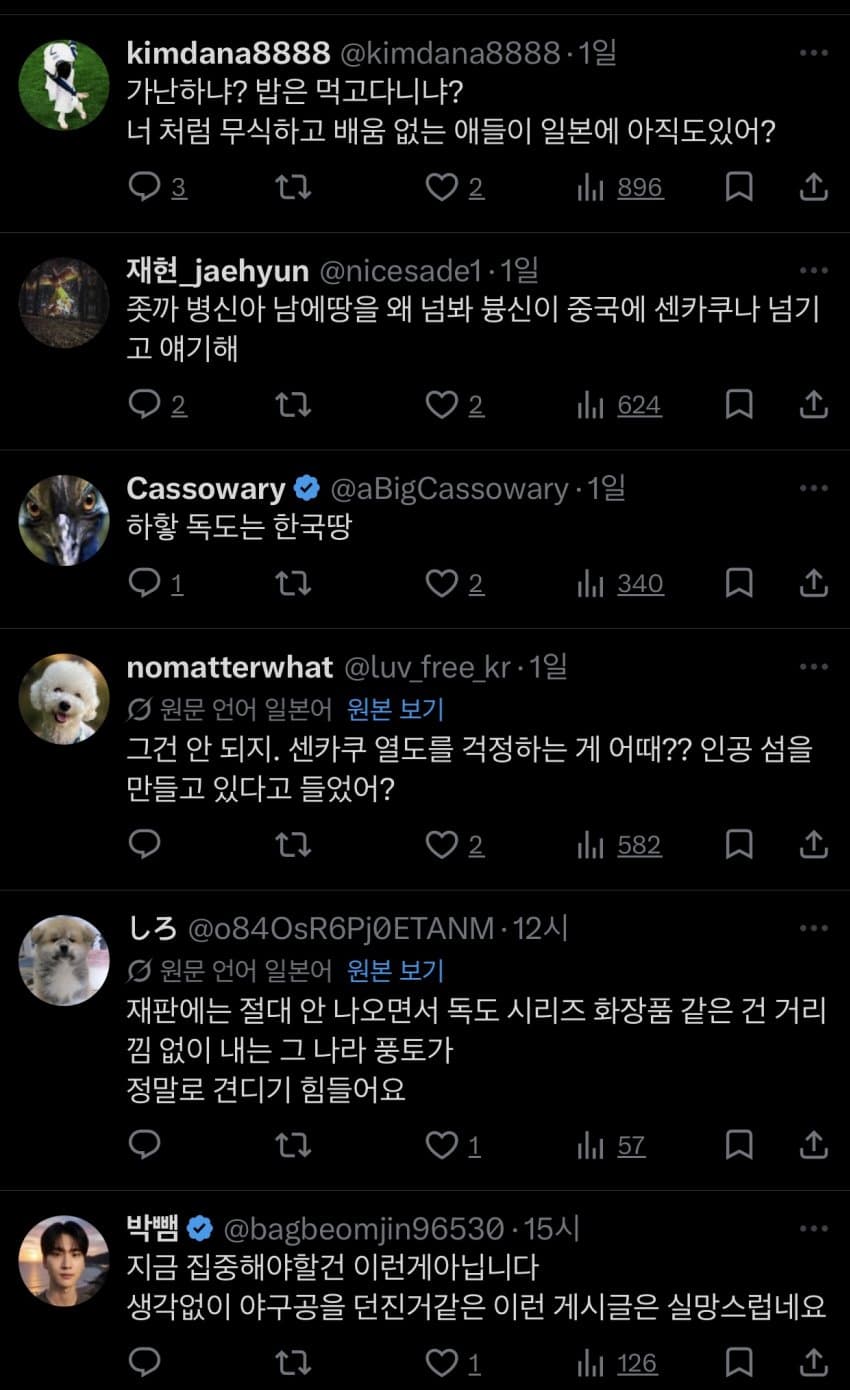Open kimdana8888's profile picture
This screenshot has width=850, height=1390.
64,85
